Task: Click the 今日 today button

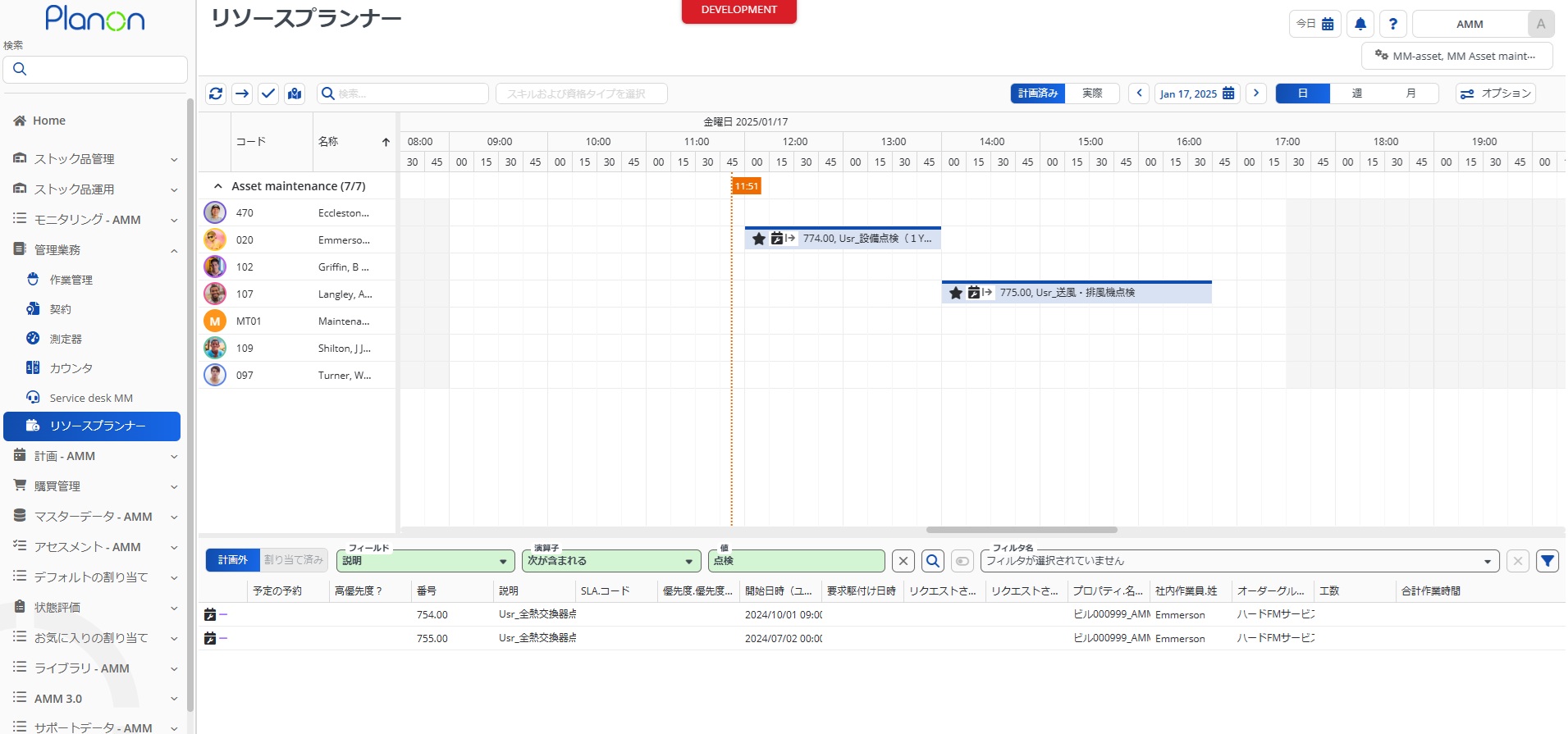Action: tap(1314, 24)
